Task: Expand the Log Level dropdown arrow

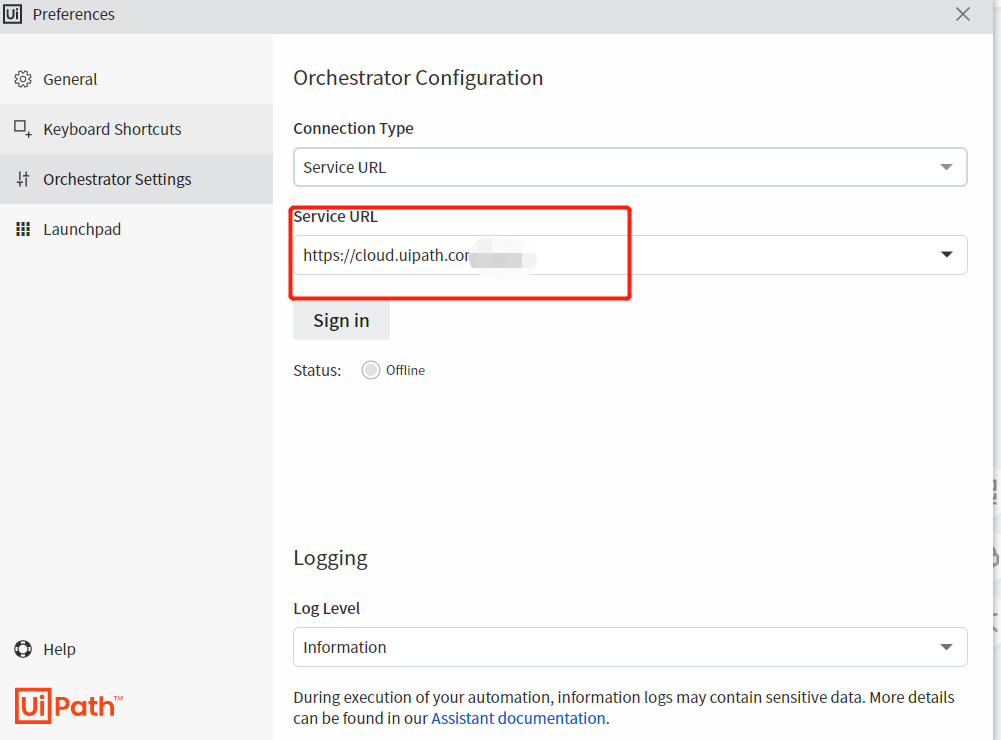Action: 946,647
